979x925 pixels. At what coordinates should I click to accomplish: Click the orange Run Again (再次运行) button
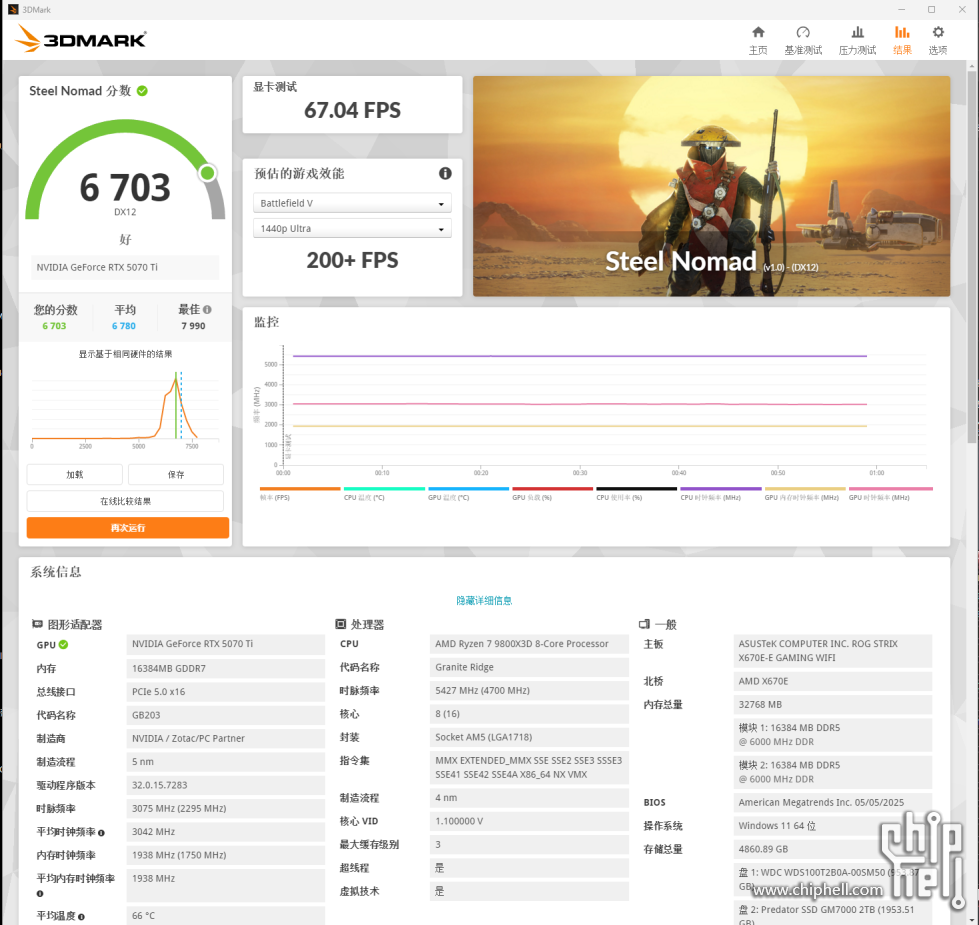[x=127, y=528]
